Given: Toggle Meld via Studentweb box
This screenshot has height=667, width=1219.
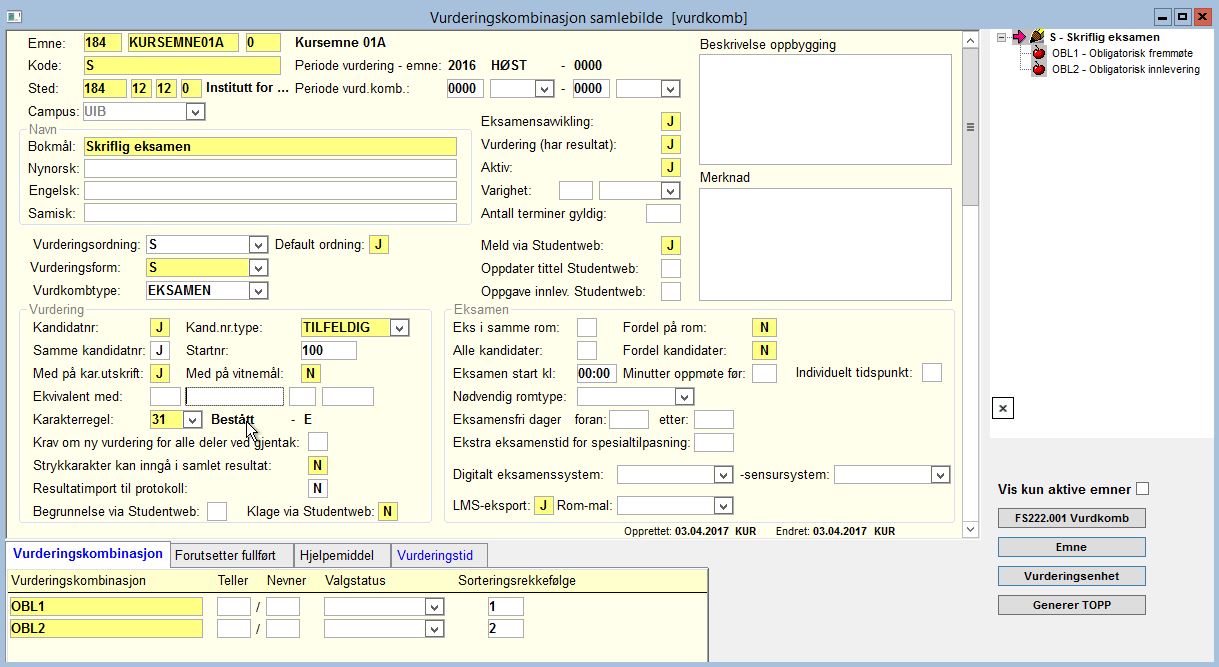Looking at the screenshot, I should coord(671,245).
